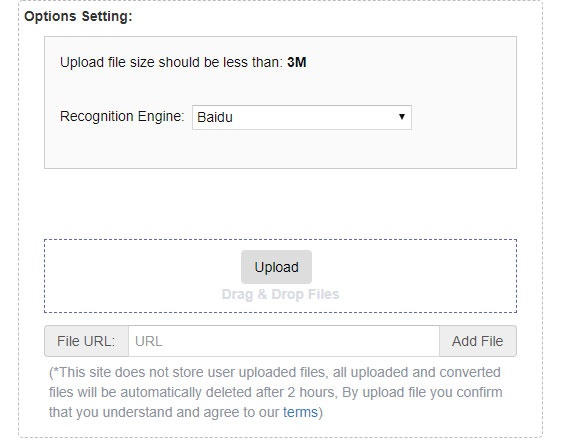The image size is (571, 440).
Task: Open the Recognition Engine dropdown
Action: (302, 117)
